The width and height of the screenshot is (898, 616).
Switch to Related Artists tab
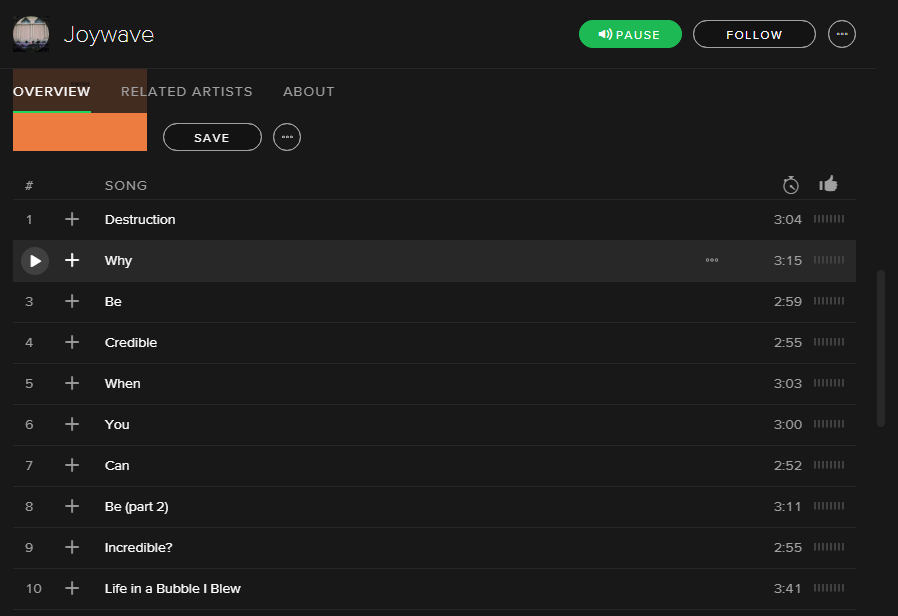click(187, 91)
